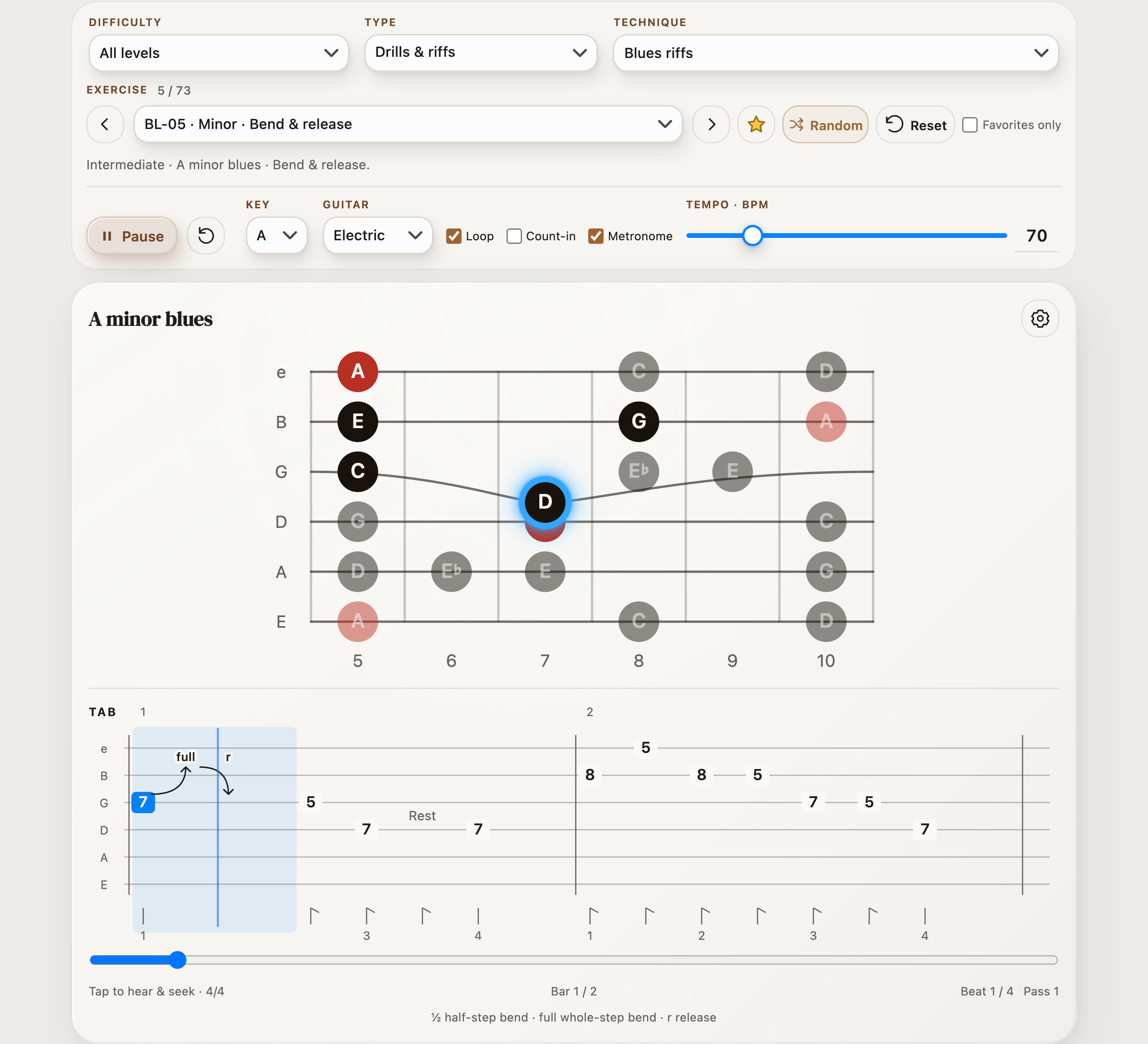This screenshot has width=1148, height=1044.
Task: Enable the Count-in checkbox
Action: coord(514,236)
